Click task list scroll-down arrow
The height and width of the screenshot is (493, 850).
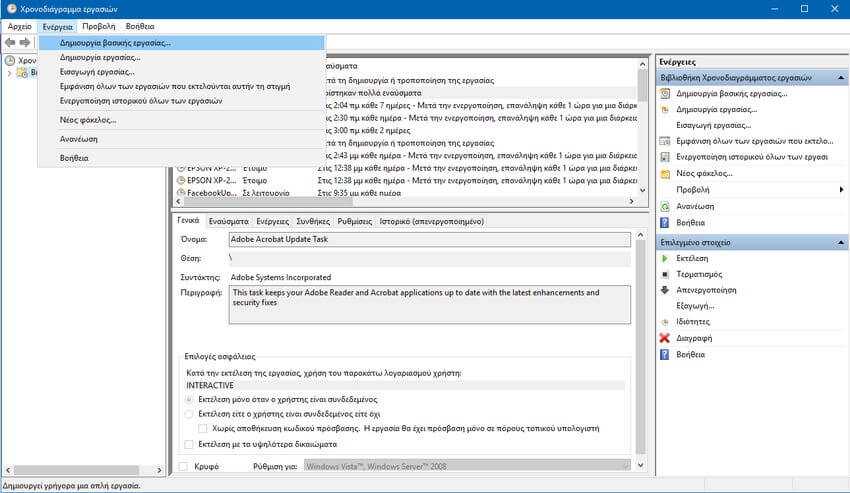click(642, 190)
